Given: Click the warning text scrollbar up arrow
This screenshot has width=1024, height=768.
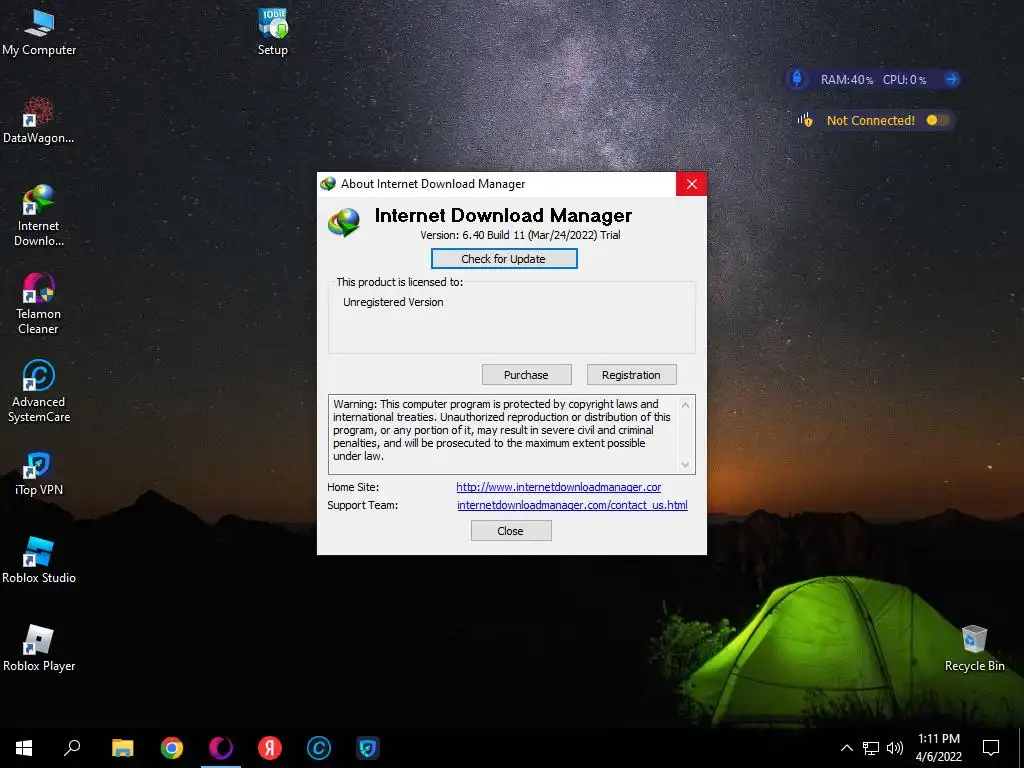Looking at the screenshot, I should [685, 405].
